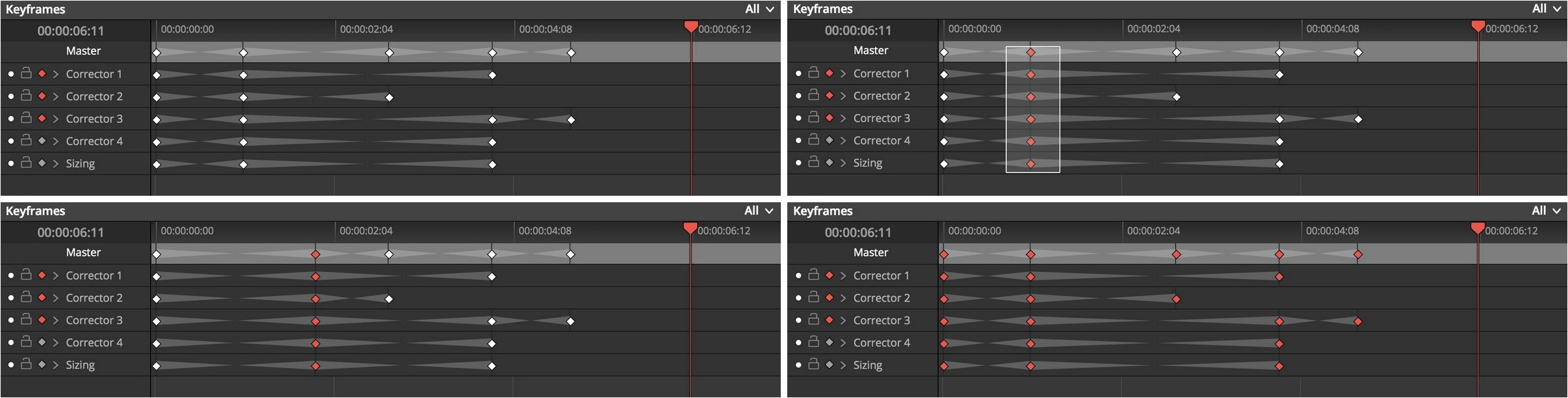Select the last Master keyframe in the top-left panel

coord(571,53)
